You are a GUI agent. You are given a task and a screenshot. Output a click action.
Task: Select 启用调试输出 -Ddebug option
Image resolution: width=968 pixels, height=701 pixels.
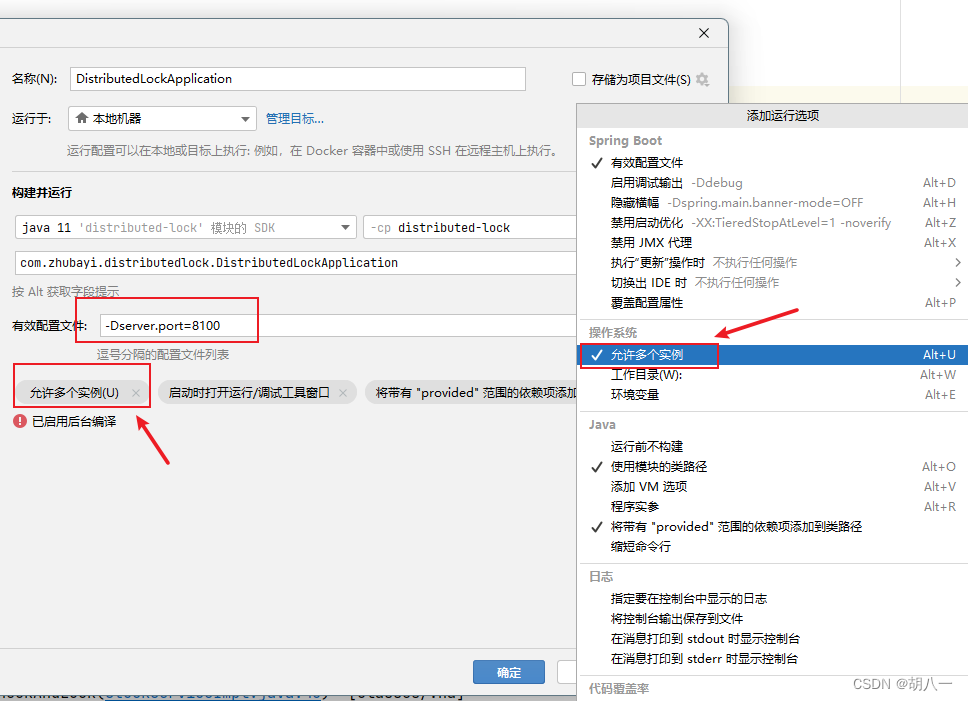(x=773, y=183)
